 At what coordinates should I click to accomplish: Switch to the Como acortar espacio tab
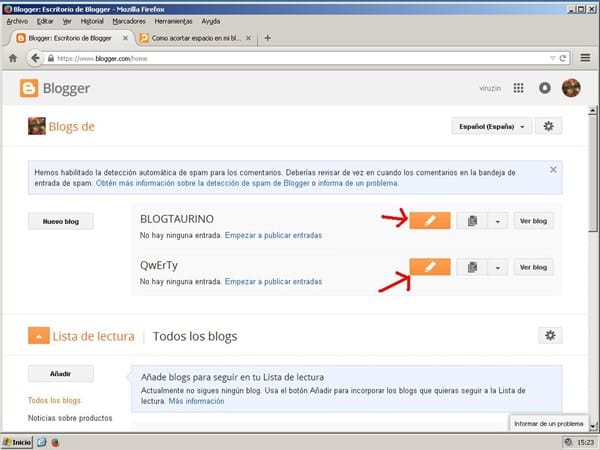coord(196,38)
